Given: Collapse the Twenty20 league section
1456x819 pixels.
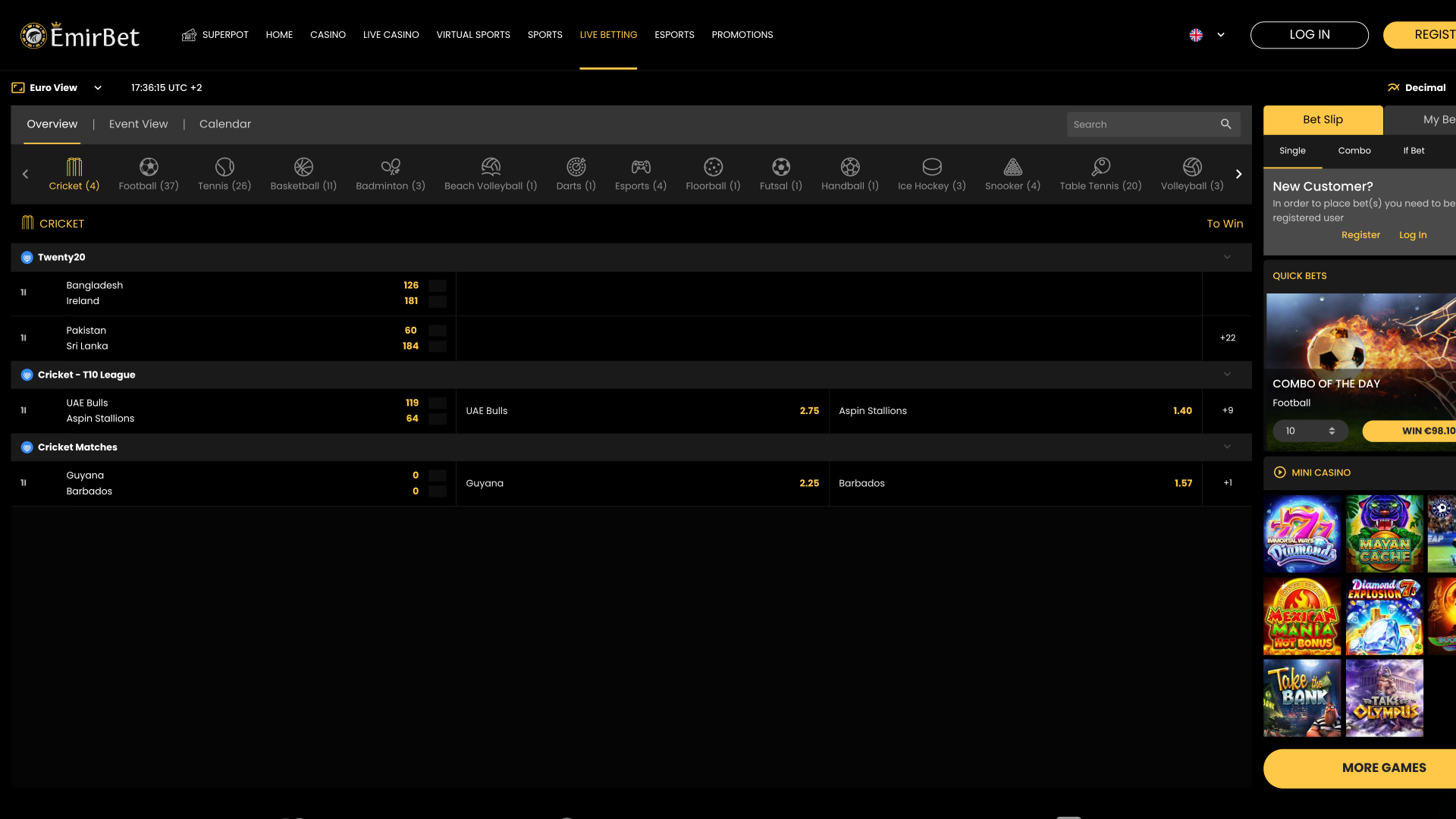Looking at the screenshot, I should click(1226, 257).
